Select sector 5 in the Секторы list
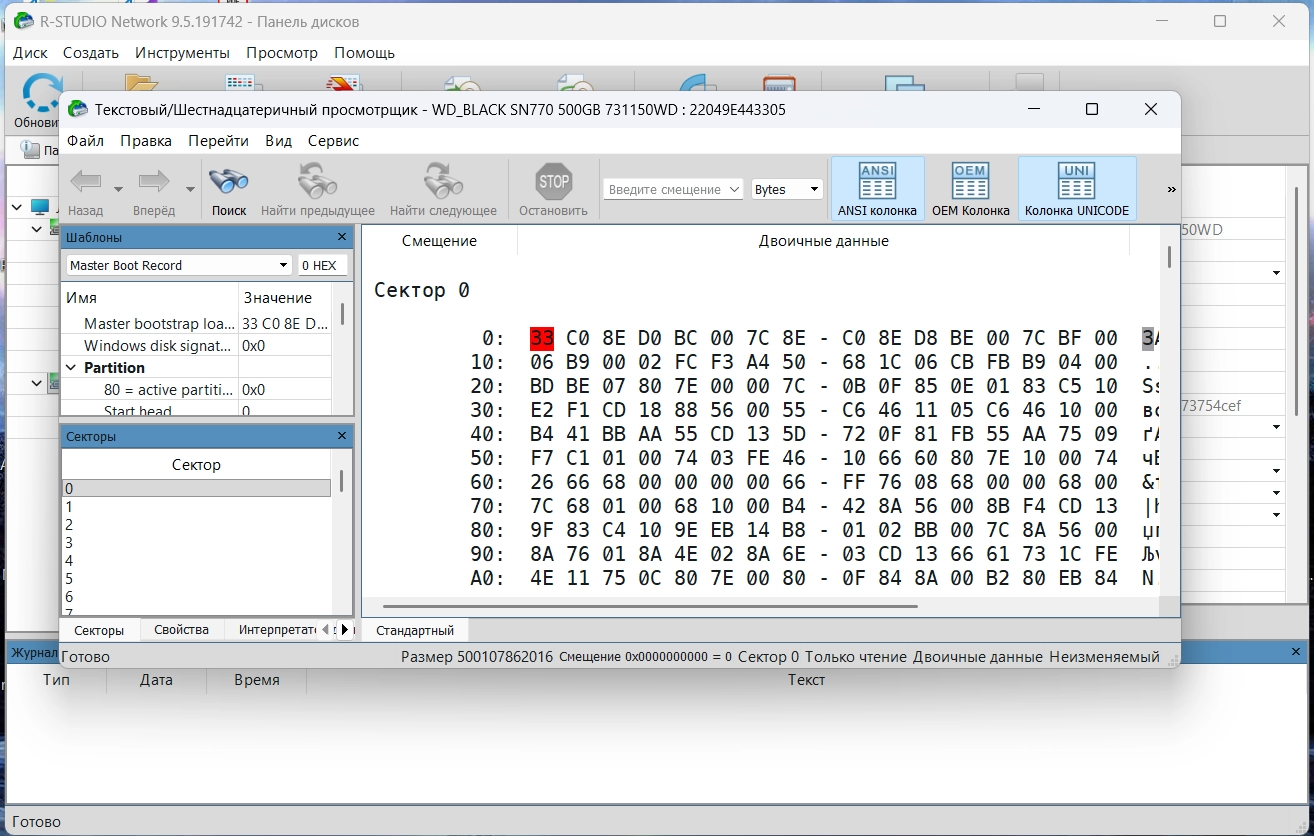The image size is (1314, 836). click(196, 579)
